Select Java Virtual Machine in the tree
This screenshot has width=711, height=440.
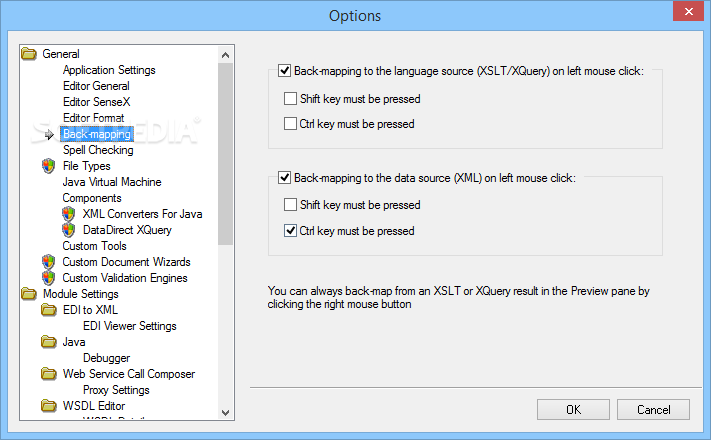[x=112, y=182]
